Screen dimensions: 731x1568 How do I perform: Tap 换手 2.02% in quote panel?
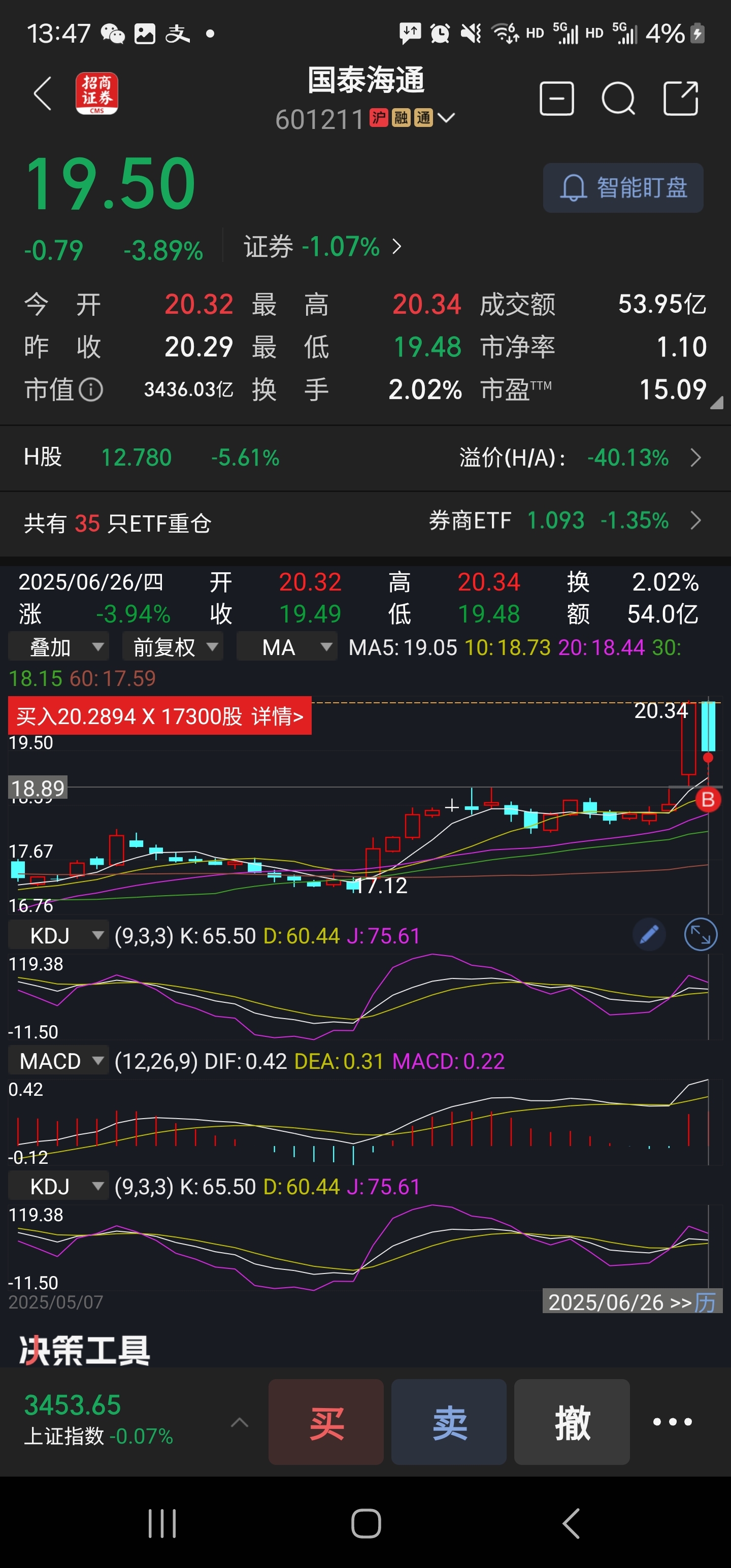(x=425, y=389)
